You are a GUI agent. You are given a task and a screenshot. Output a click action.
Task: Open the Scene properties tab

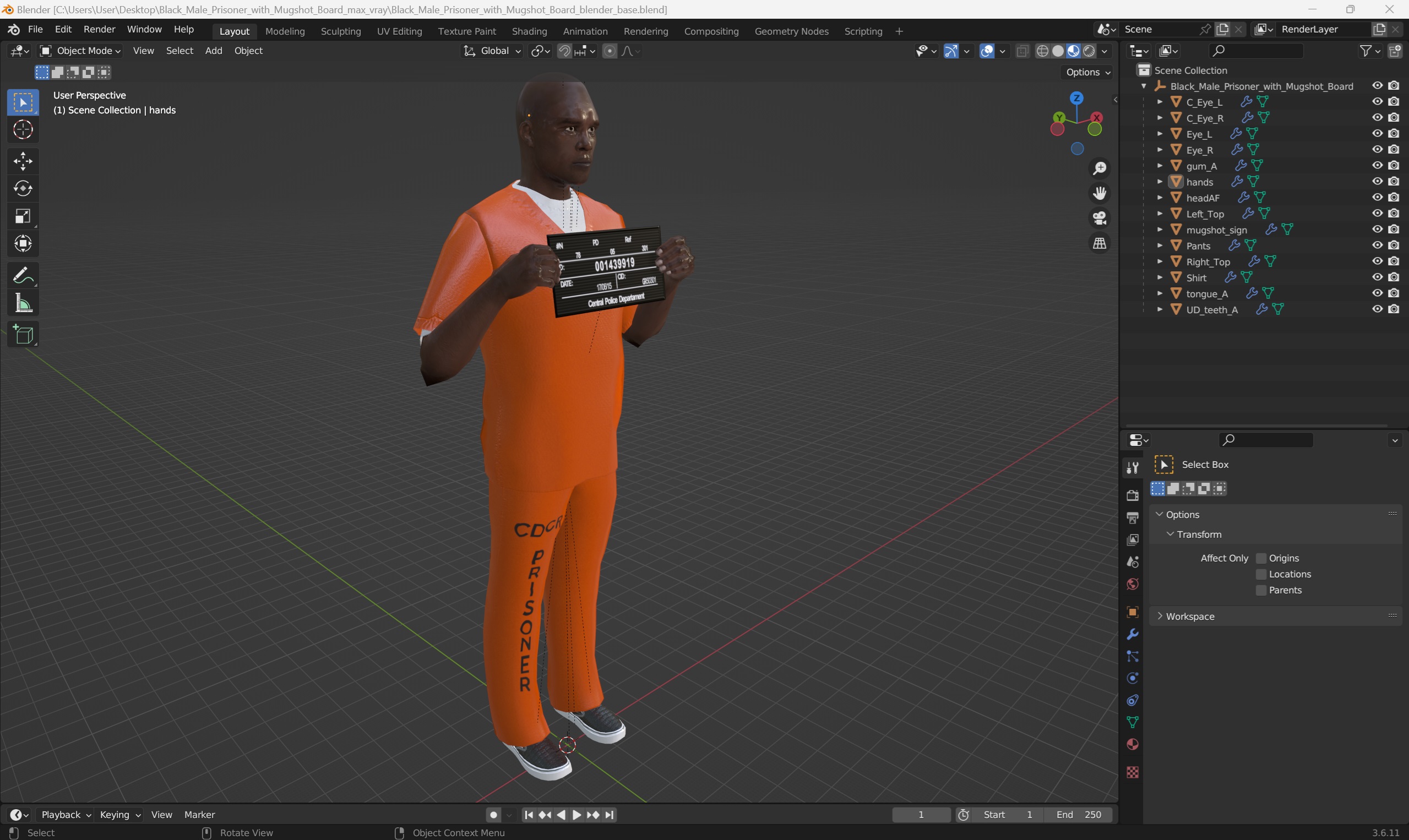click(x=1132, y=561)
